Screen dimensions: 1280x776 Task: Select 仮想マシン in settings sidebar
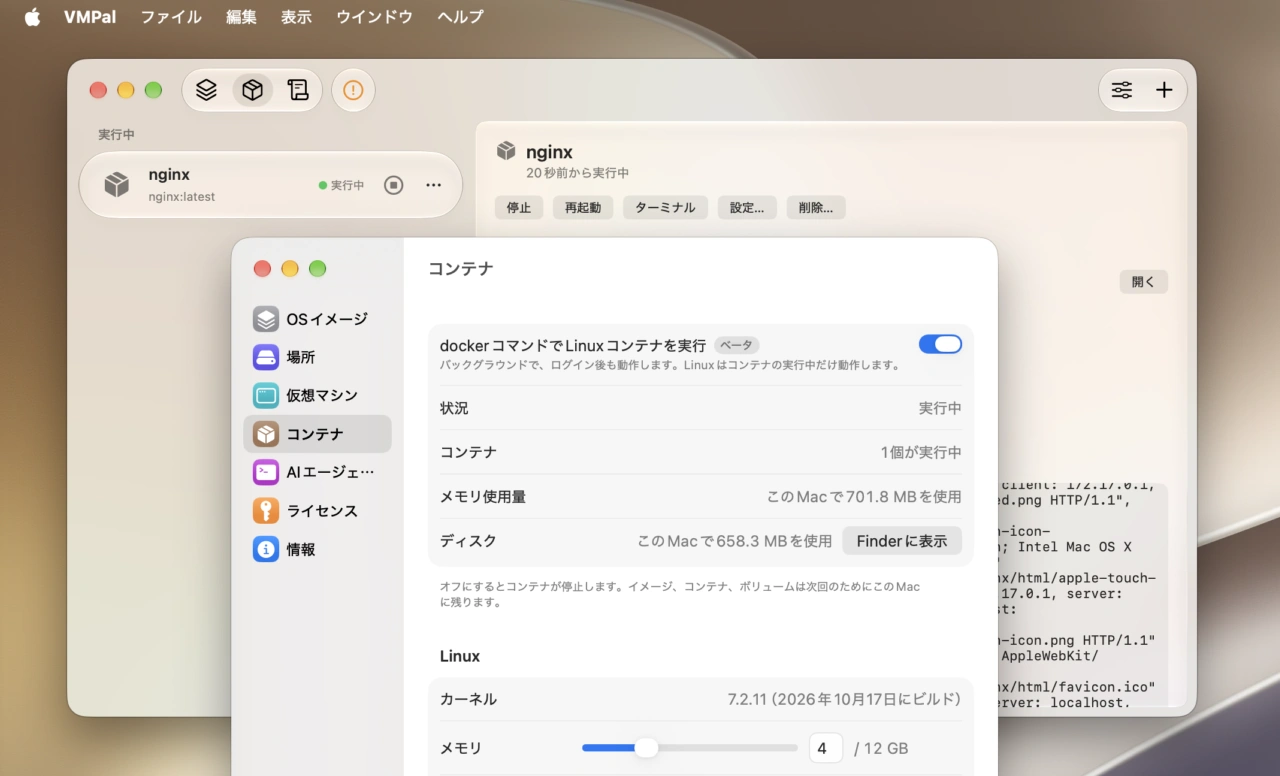pos(317,395)
